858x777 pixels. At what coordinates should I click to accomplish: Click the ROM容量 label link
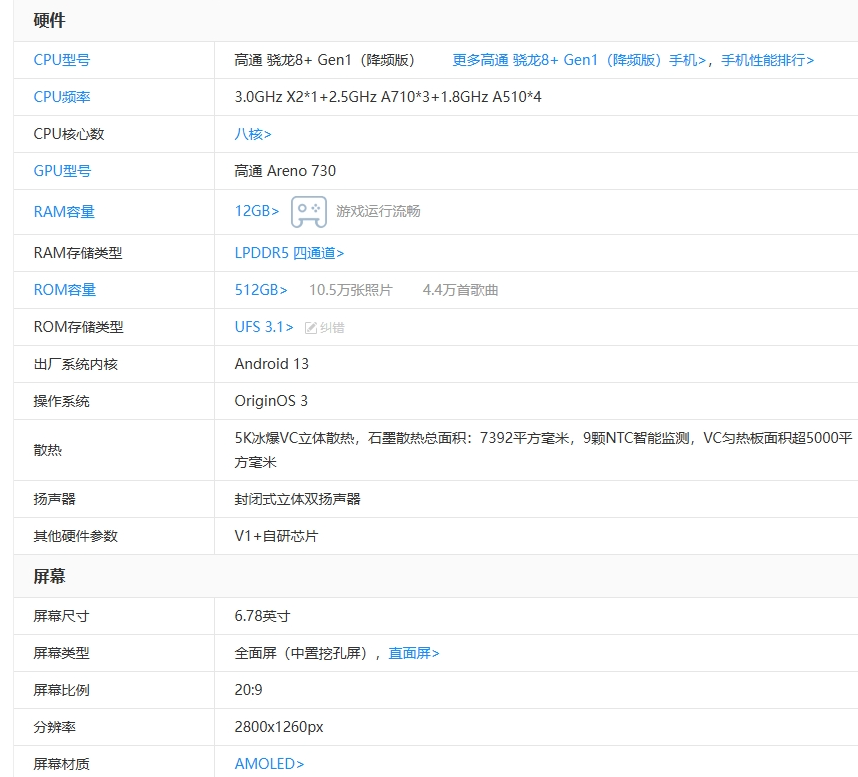pos(65,290)
